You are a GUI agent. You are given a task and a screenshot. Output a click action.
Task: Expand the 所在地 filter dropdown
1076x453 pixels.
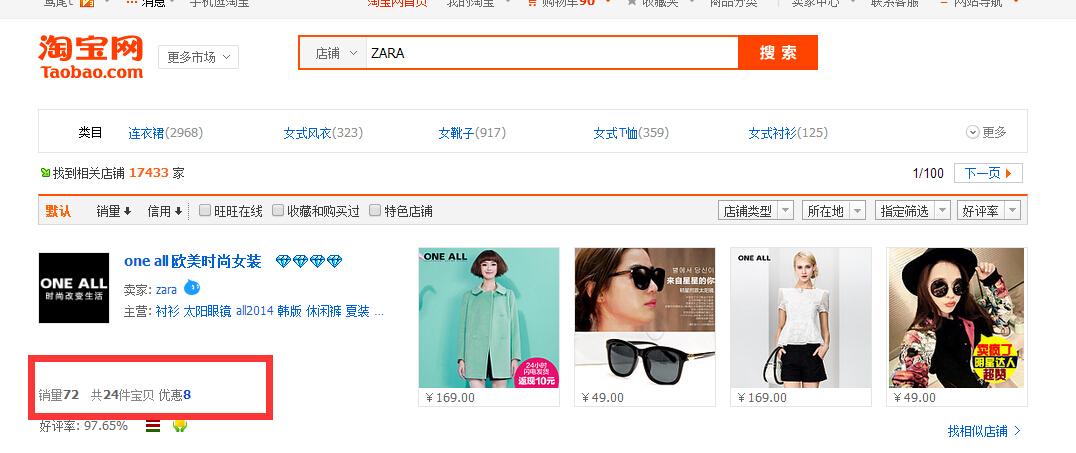tap(833, 211)
